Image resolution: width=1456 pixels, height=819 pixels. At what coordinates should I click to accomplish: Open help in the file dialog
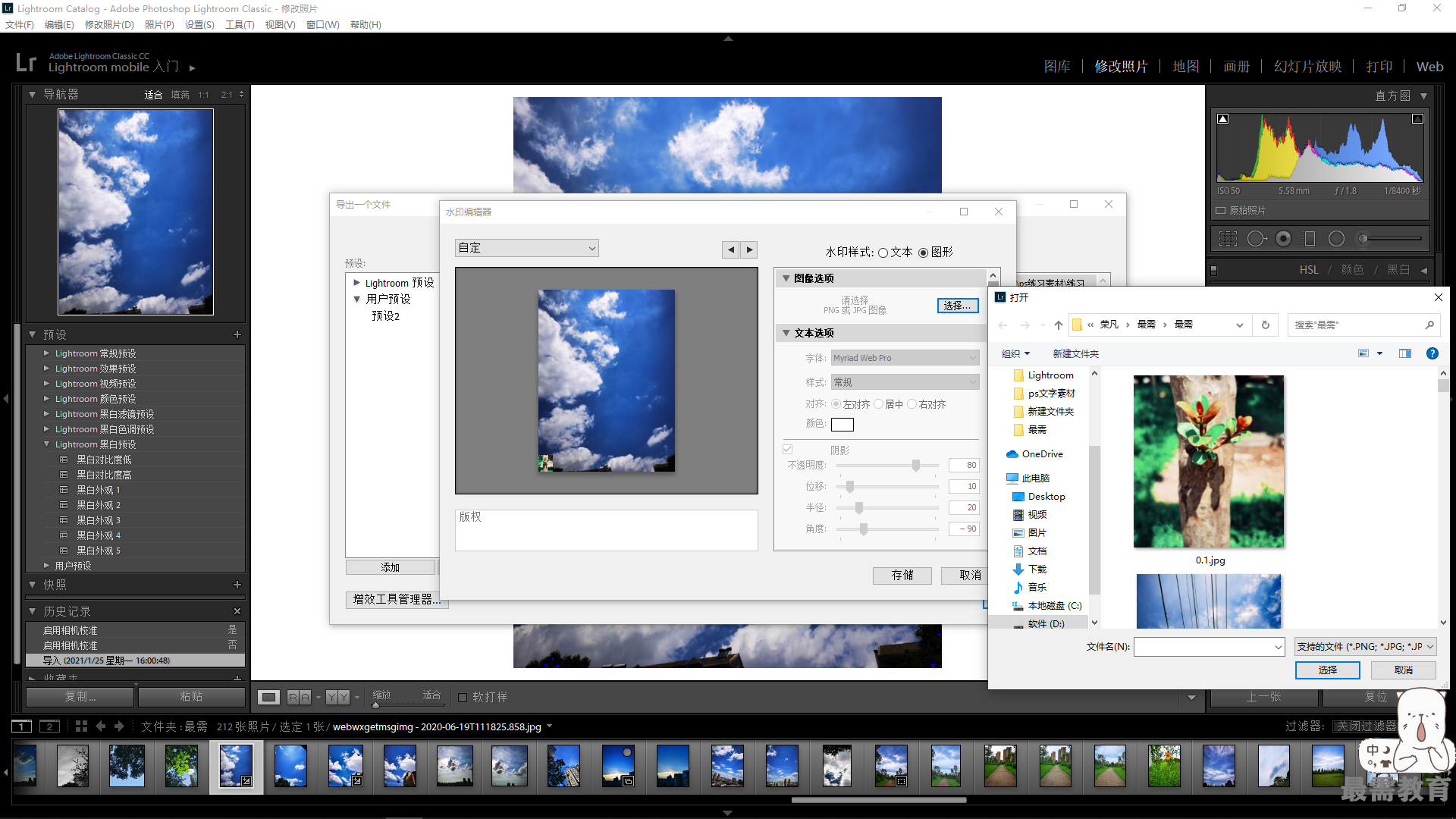(x=1432, y=353)
